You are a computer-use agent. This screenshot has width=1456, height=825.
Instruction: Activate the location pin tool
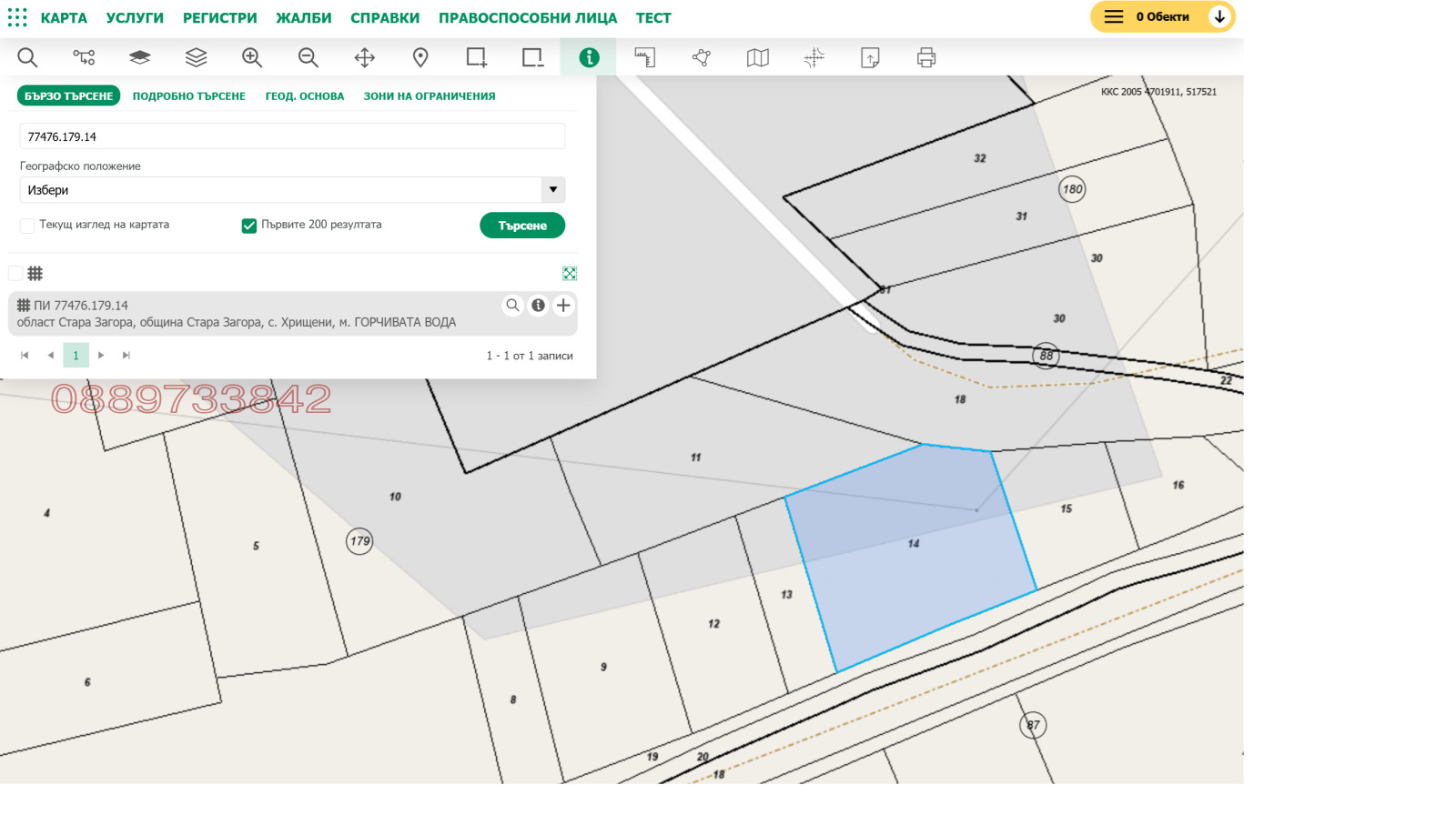[x=420, y=57]
